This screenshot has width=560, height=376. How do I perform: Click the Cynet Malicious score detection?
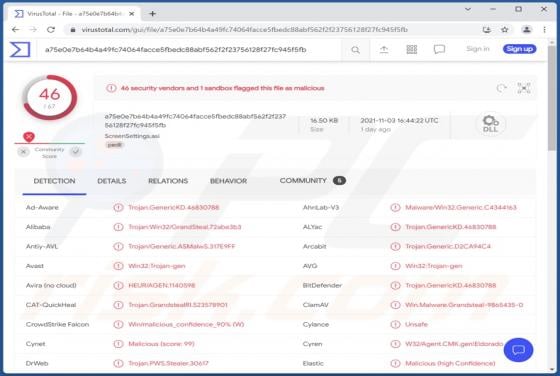pyautogui.click(x=161, y=344)
